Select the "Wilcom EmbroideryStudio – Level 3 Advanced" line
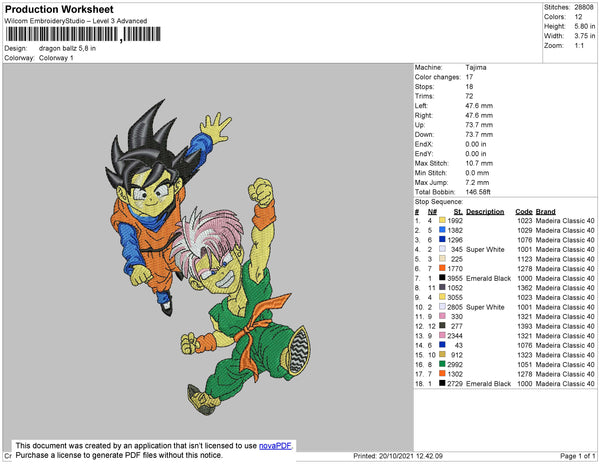The height and width of the screenshot is (464, 600). 76,21
